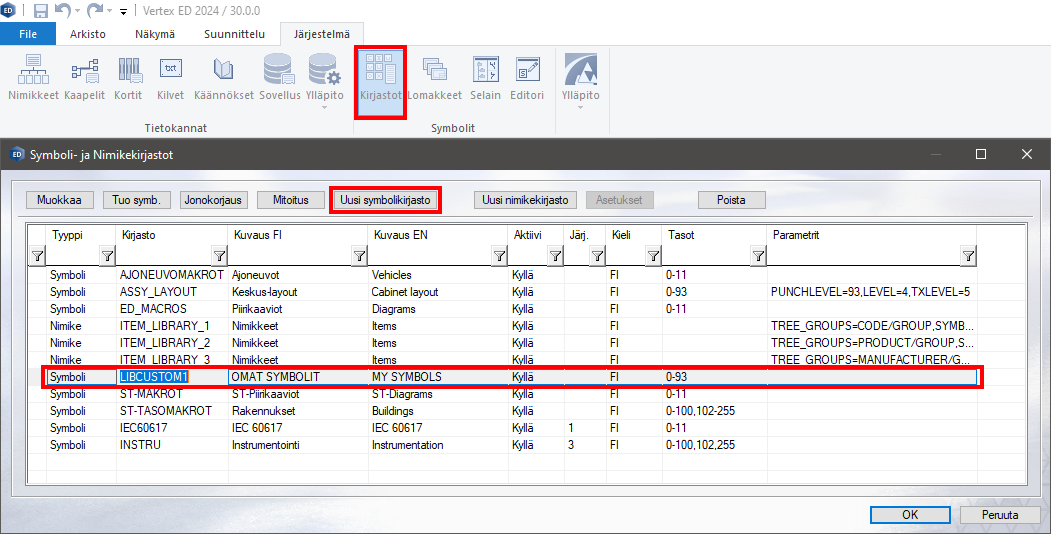Click the Uusi symbolikirjasto button

(385, 200)
